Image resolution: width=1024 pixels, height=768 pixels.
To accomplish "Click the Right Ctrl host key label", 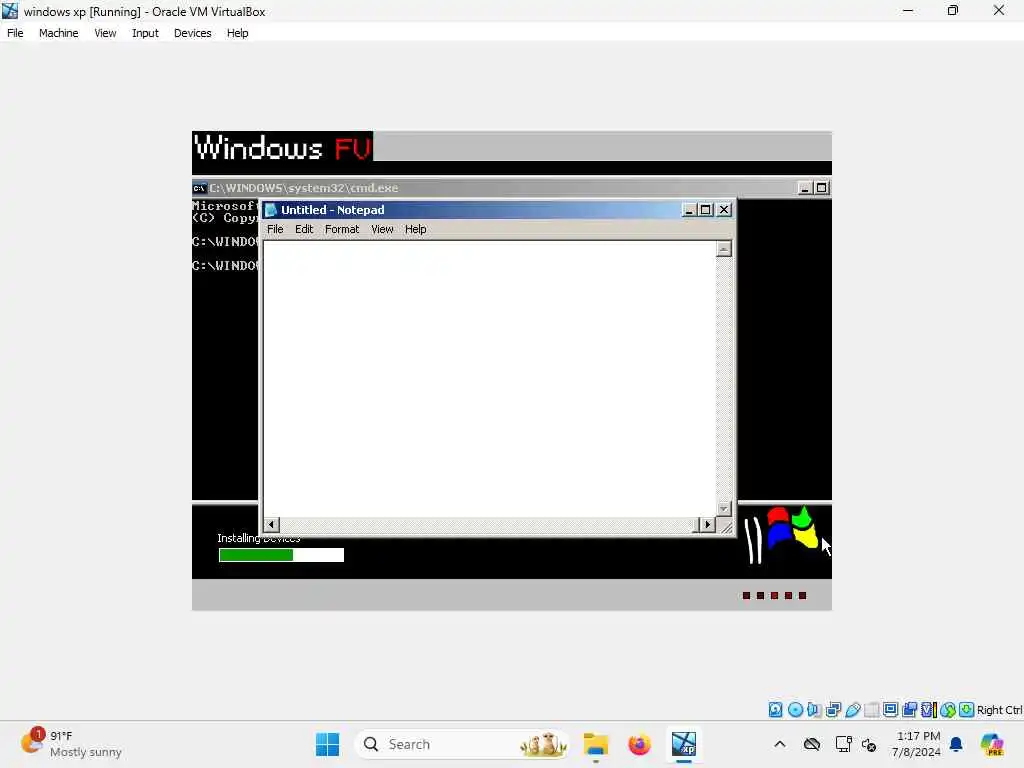I will click(x=1000, y=710).
